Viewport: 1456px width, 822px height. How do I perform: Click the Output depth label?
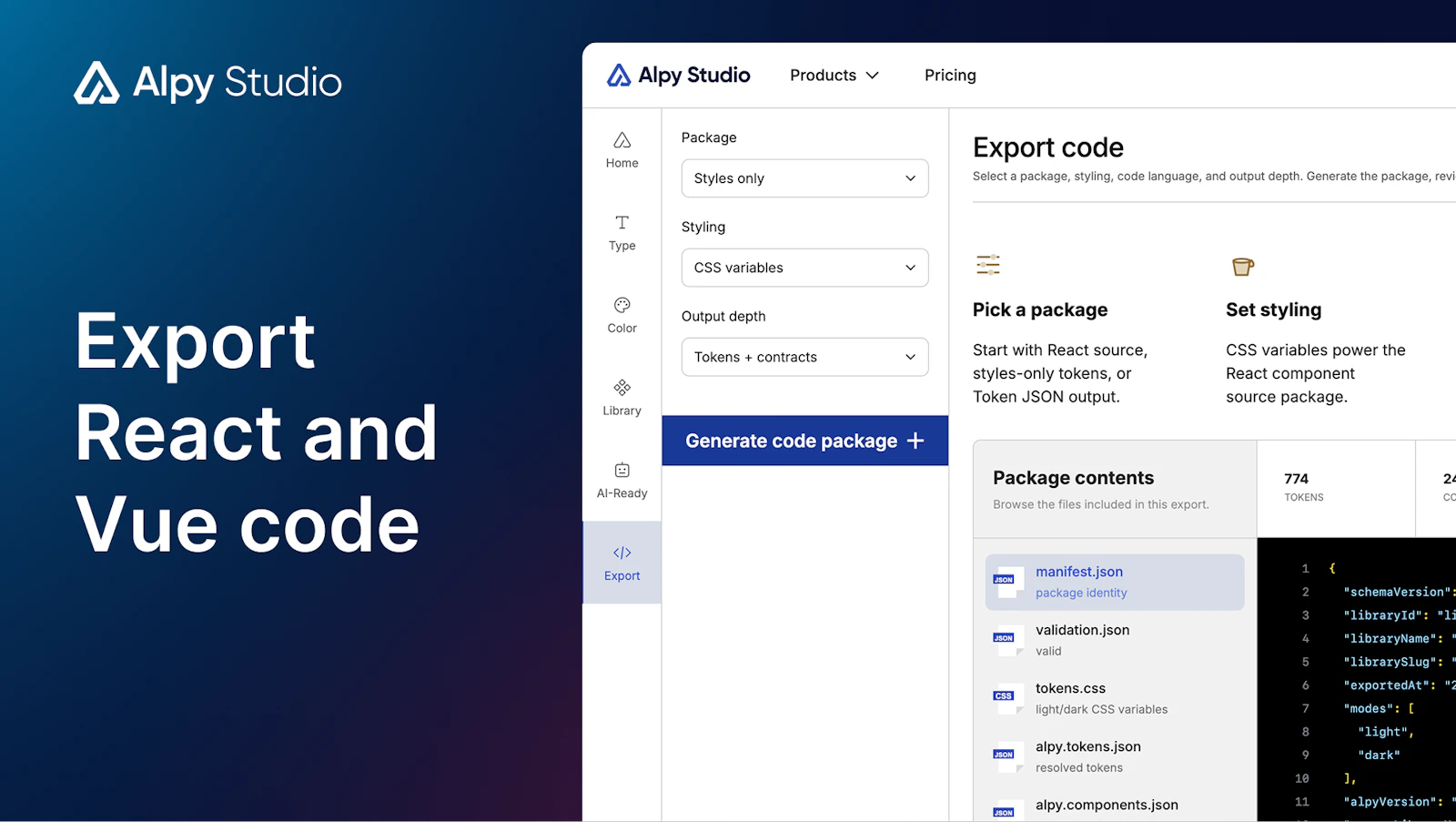[x=723, y=316]
